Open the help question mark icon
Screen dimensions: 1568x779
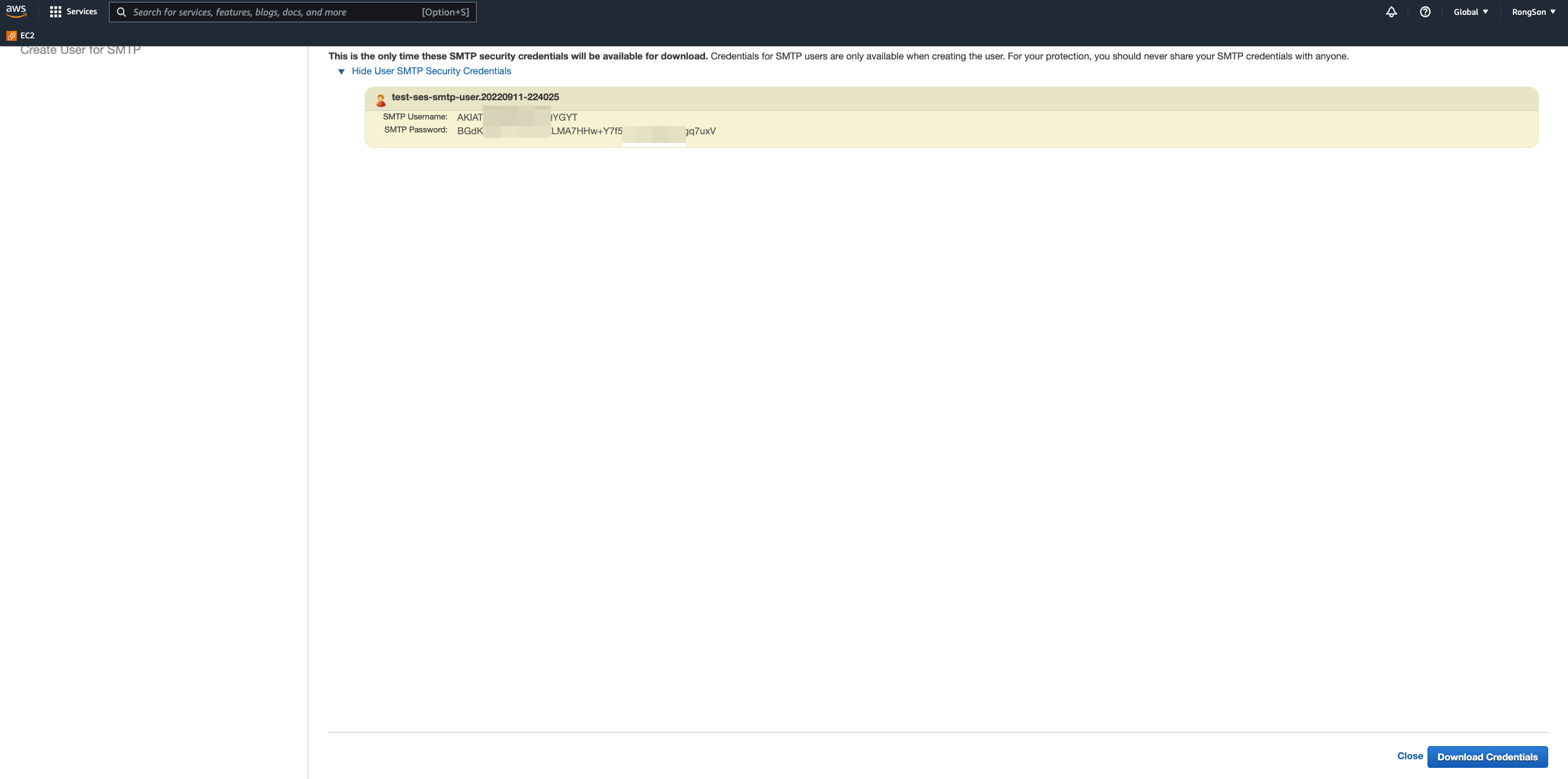pos(1425,12)
